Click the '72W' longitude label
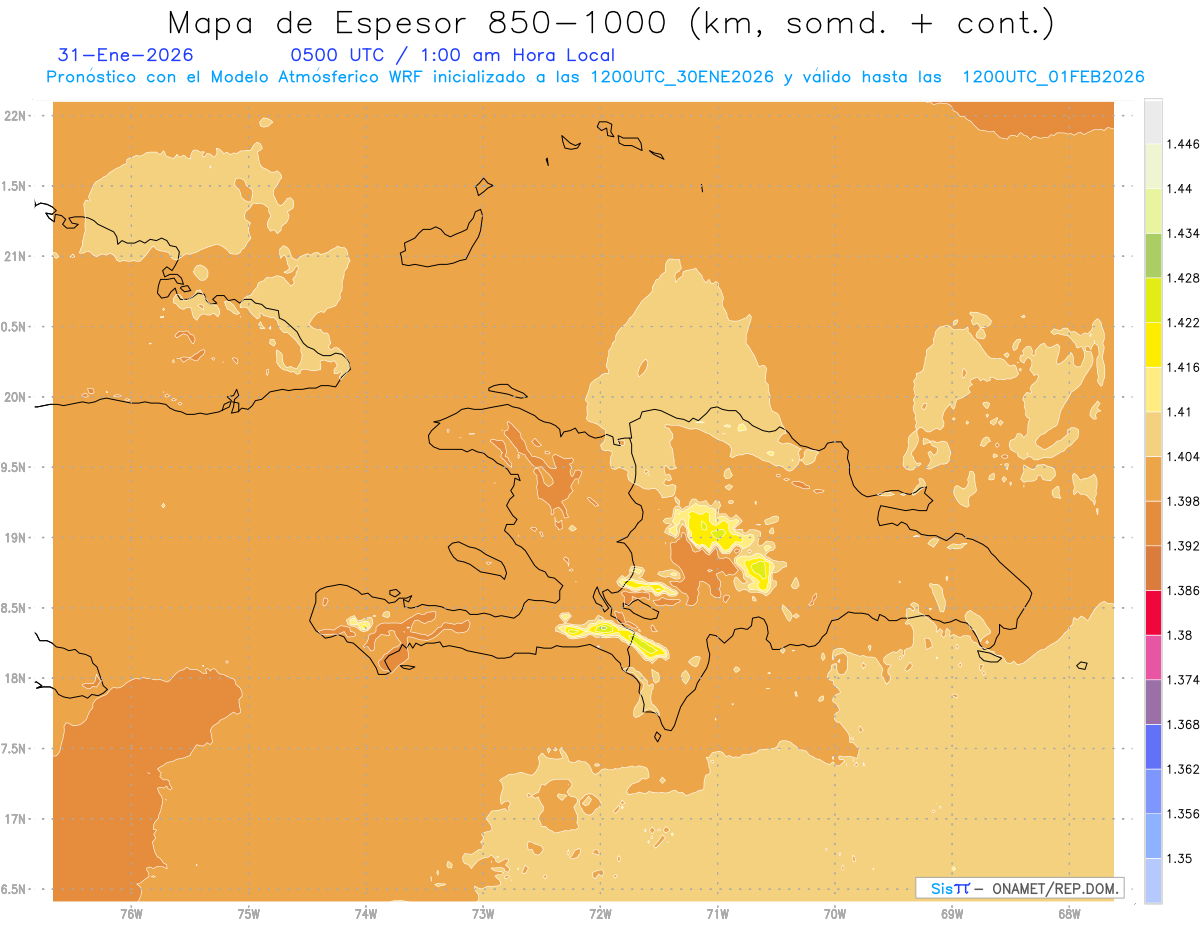 [600, 914]
